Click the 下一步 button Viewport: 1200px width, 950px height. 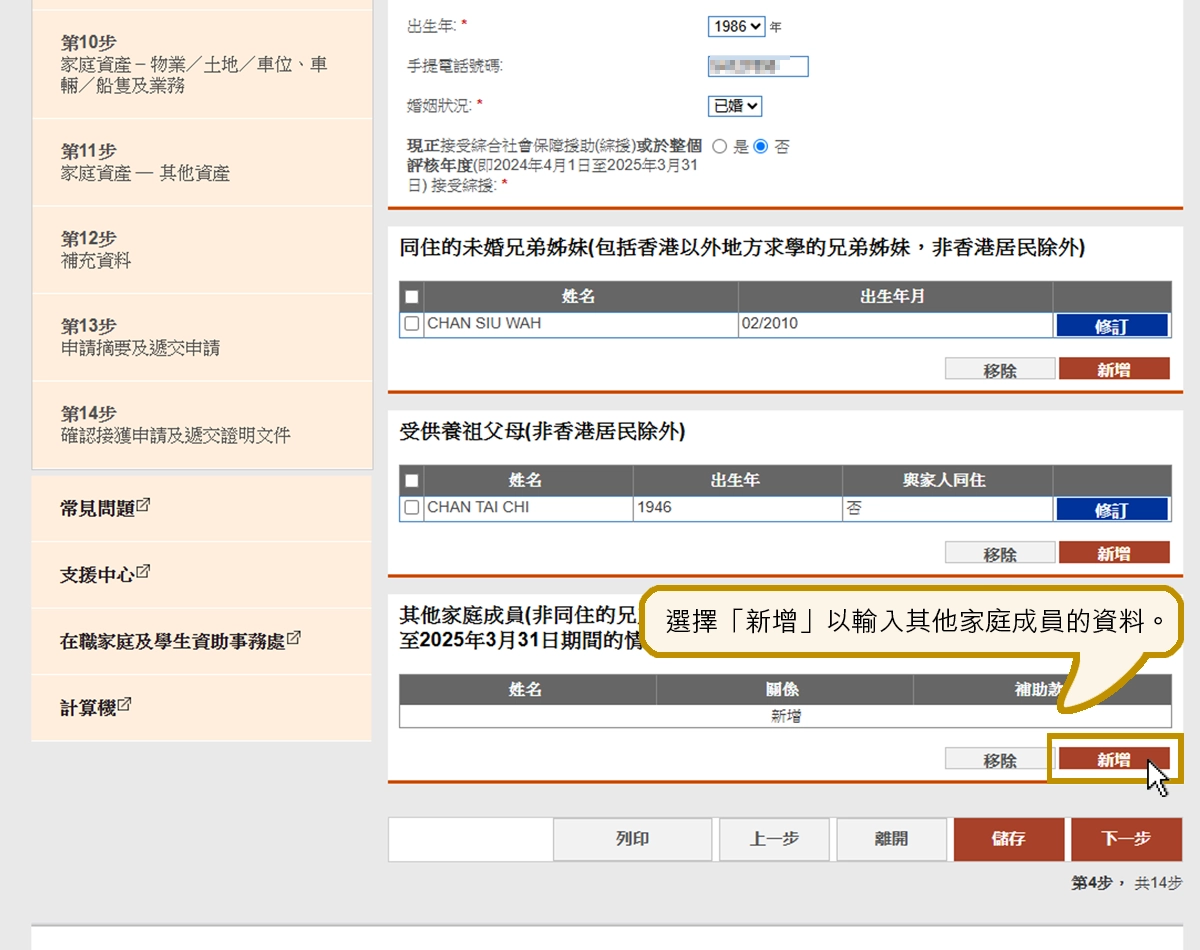tap(1126, 839)
